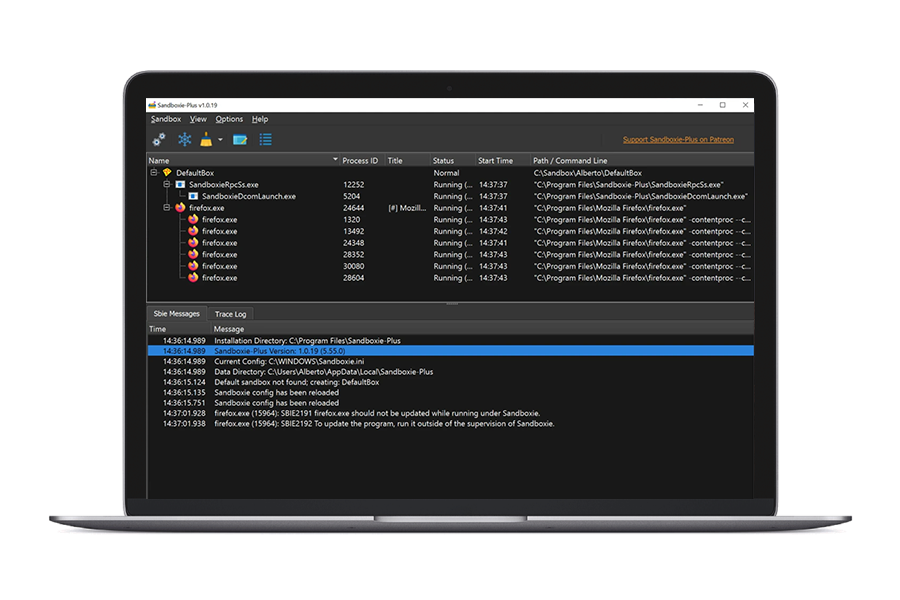Select the DefaultBox row name

click(x=195, y=173)
